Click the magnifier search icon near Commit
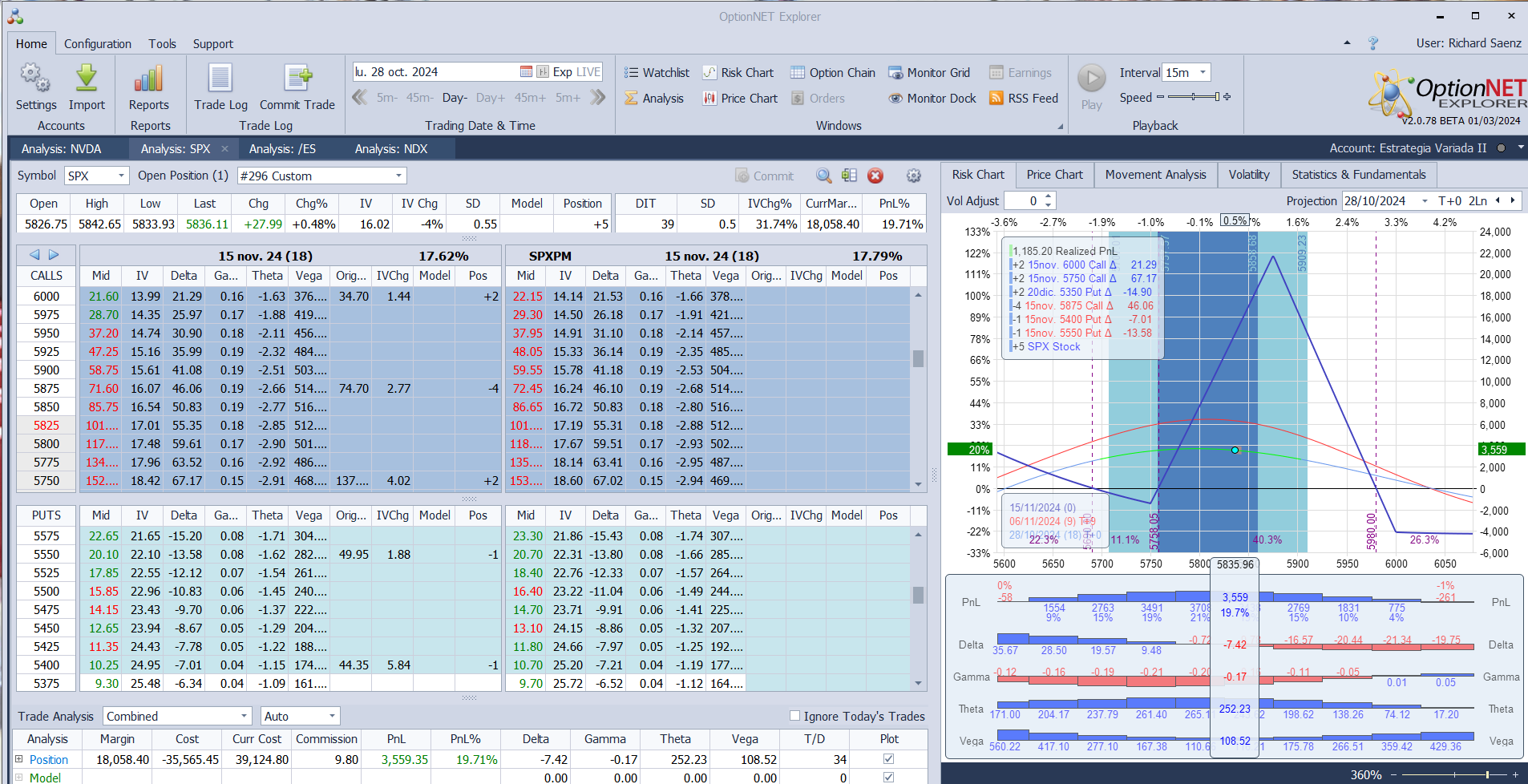 pos(823,176)
